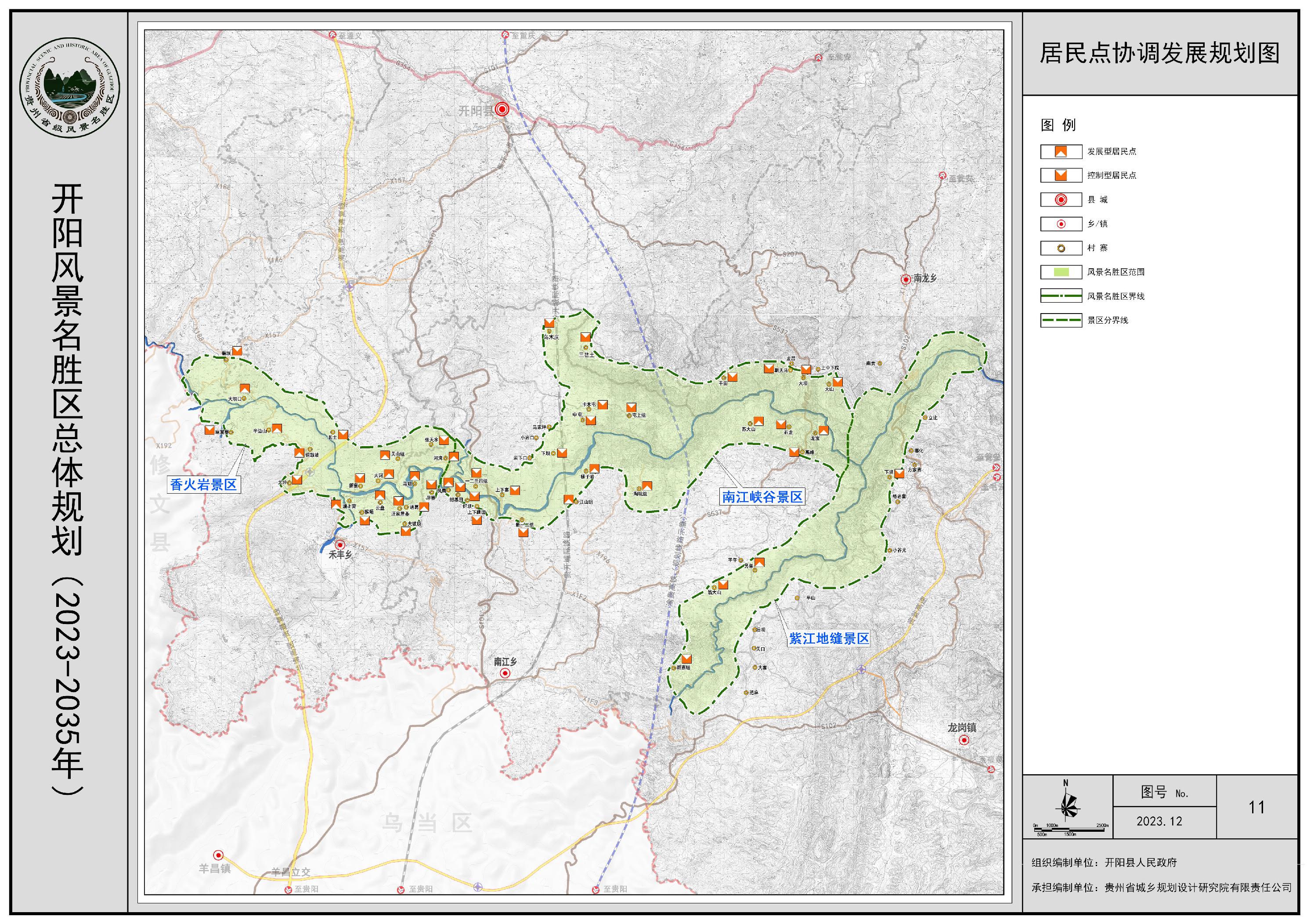Click the 紫江地缝景区 blue label
This screenshot has width=1307, height=924.
(829, 638)
